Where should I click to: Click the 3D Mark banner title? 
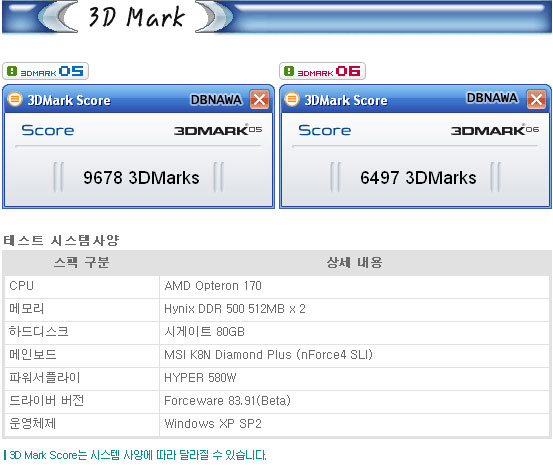(x=136, y=17)
